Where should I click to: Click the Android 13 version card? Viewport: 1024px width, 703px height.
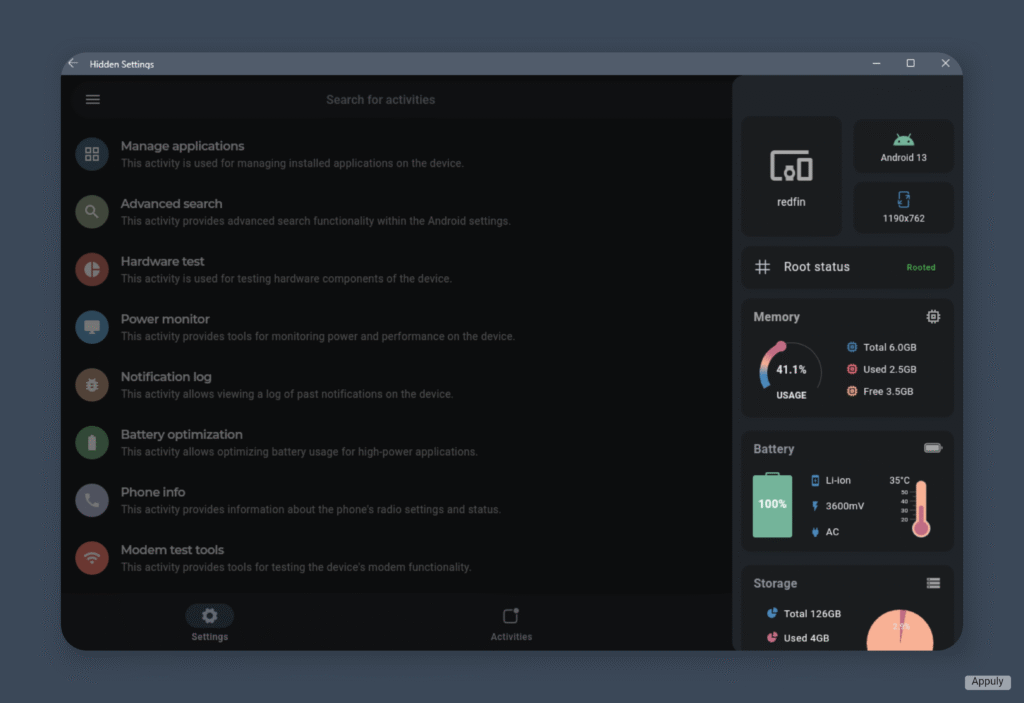click(902, 147)
